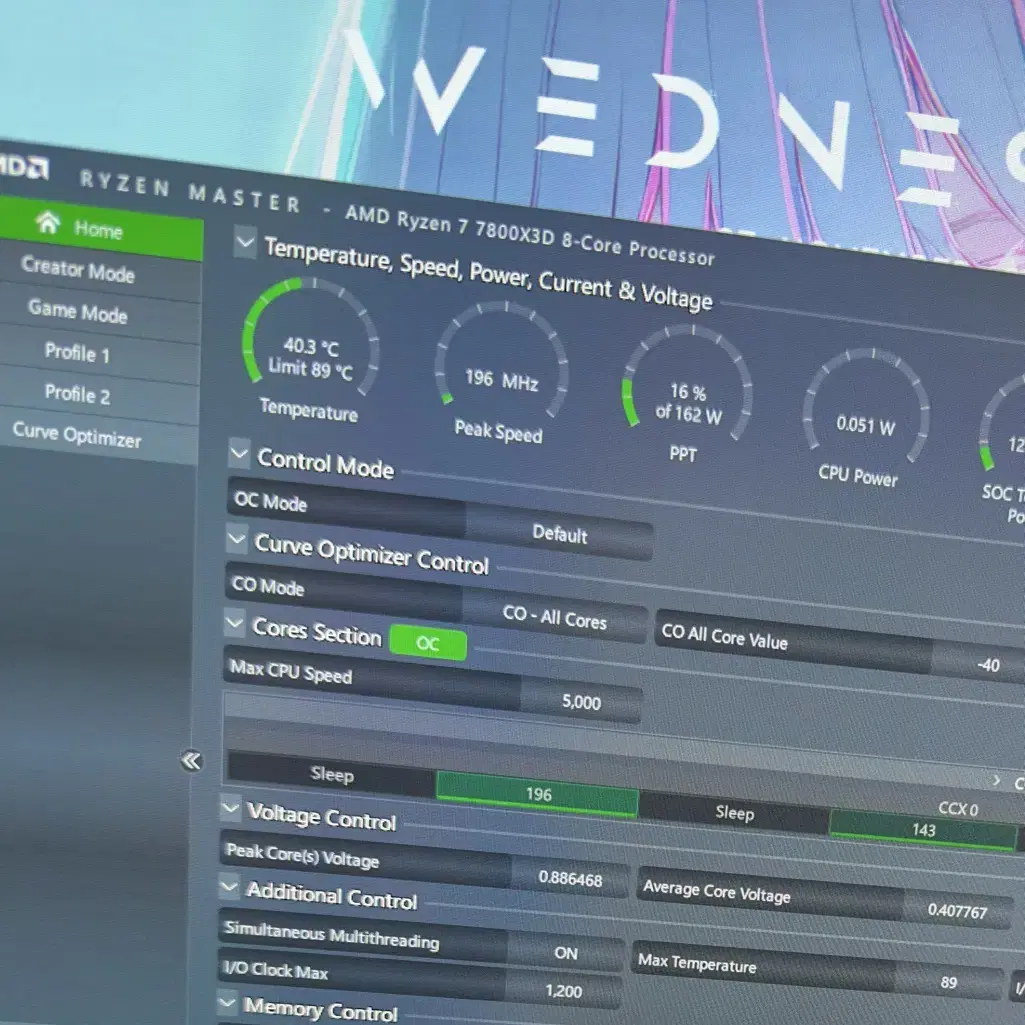Screen dimensions: 1025x1025
Task: Click the 'OC Mode' label
Action: pyautogui.click(x=271, y=501)
